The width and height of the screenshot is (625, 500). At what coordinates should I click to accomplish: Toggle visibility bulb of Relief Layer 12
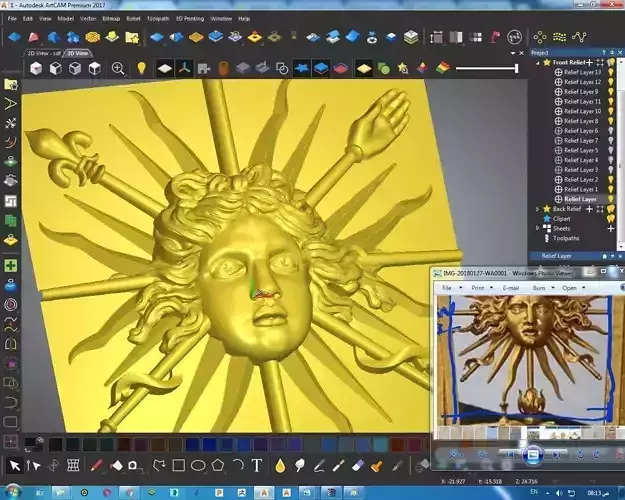coord(610,82)
